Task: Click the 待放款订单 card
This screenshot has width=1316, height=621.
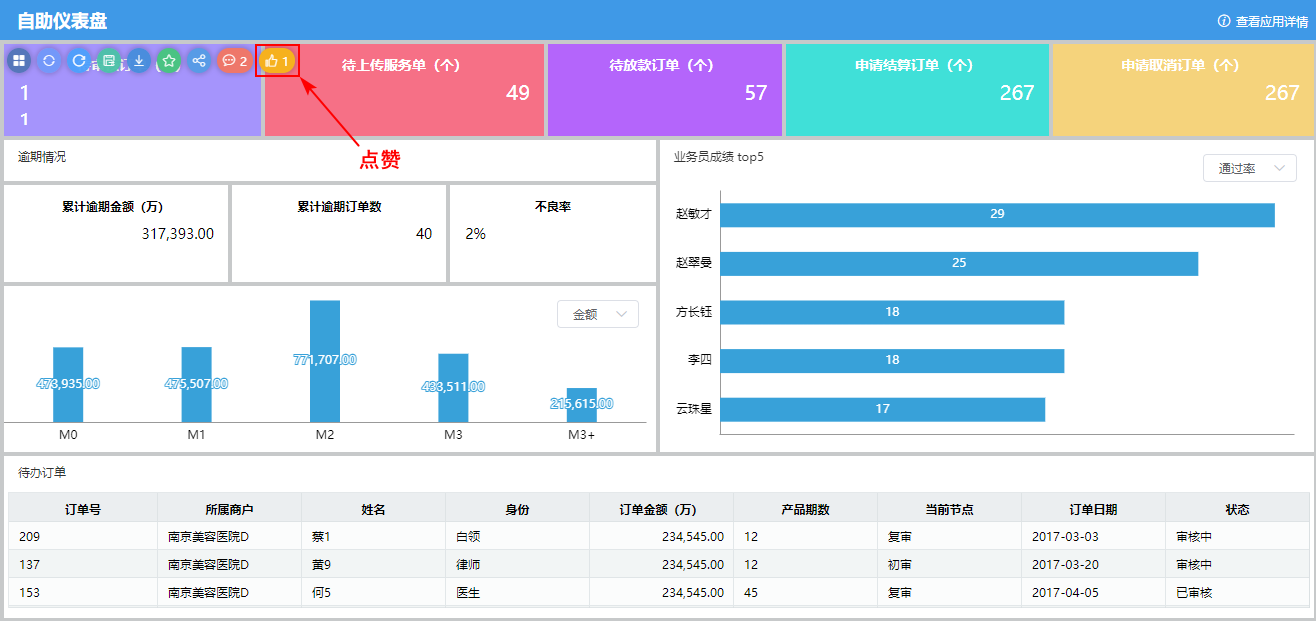Action: pyautogui.click(x=664, y=89)
